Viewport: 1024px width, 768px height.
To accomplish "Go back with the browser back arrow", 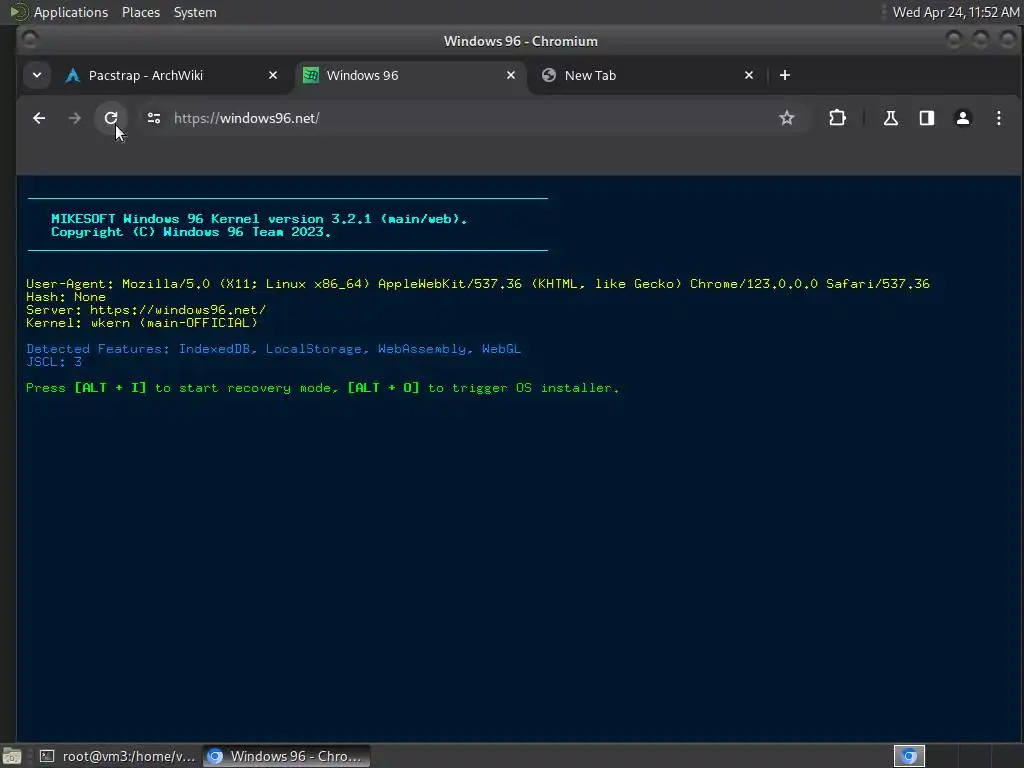I will tap(39, 118).
